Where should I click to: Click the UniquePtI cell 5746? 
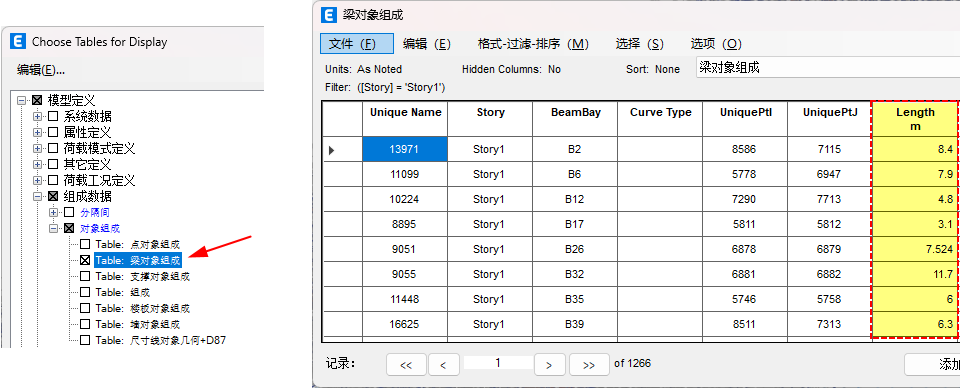tap(744, 299)
